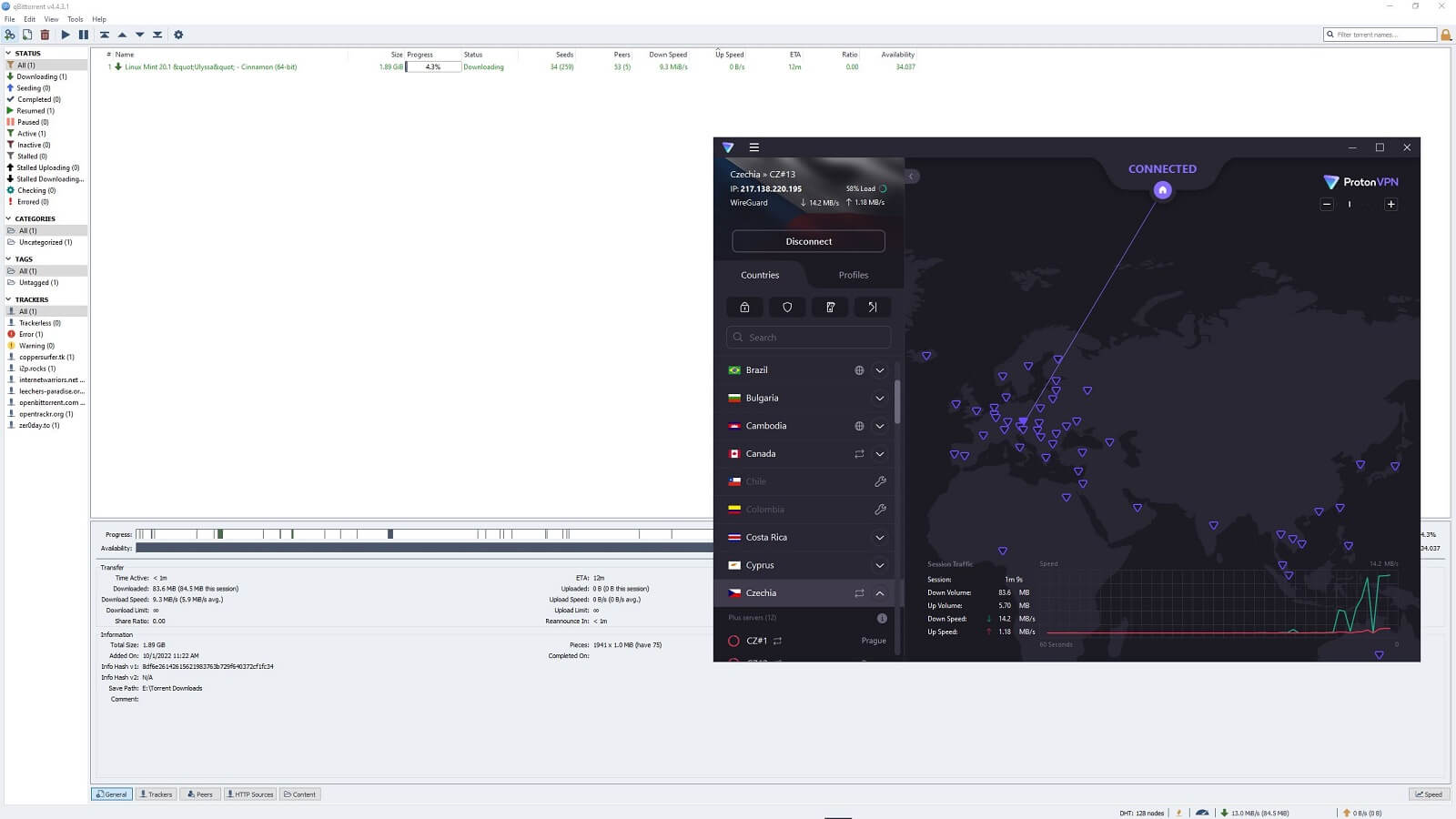Image resolution: width=1456 pixels, height=819 pixels.
Task: Click Cambodia globe icon
Action: point(859,426)
